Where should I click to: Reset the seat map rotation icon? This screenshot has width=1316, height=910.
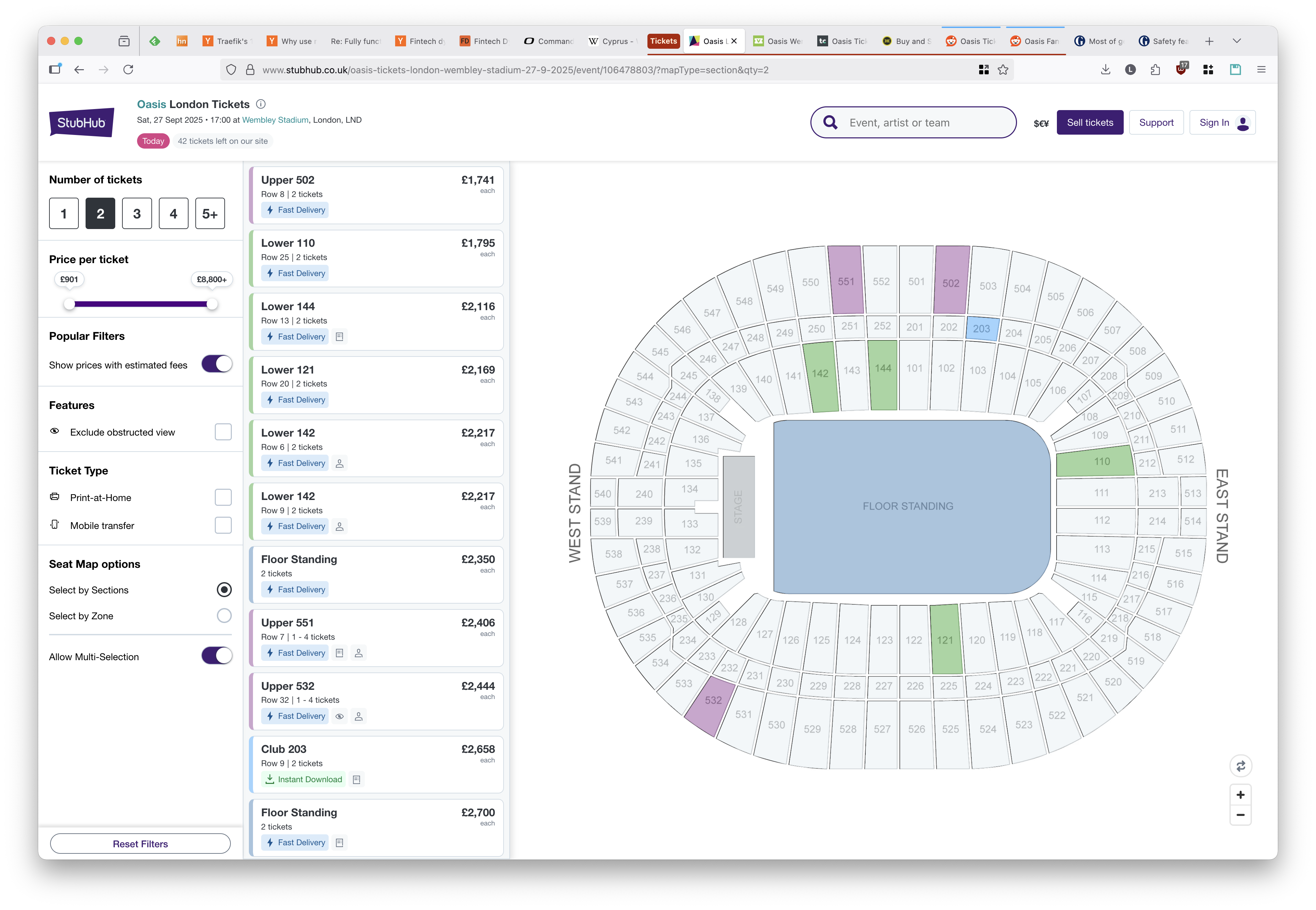click(1240, 766)
